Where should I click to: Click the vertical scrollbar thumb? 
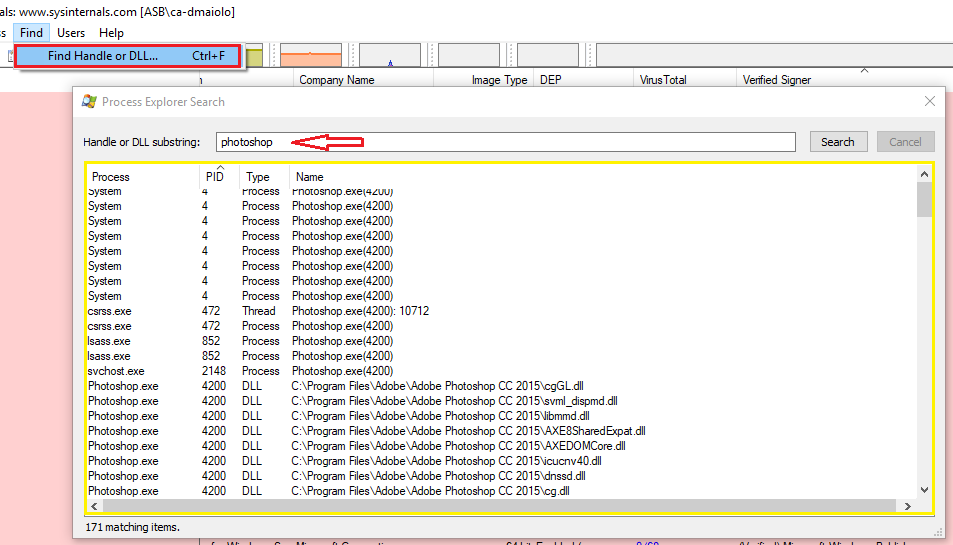click(924, 199)
